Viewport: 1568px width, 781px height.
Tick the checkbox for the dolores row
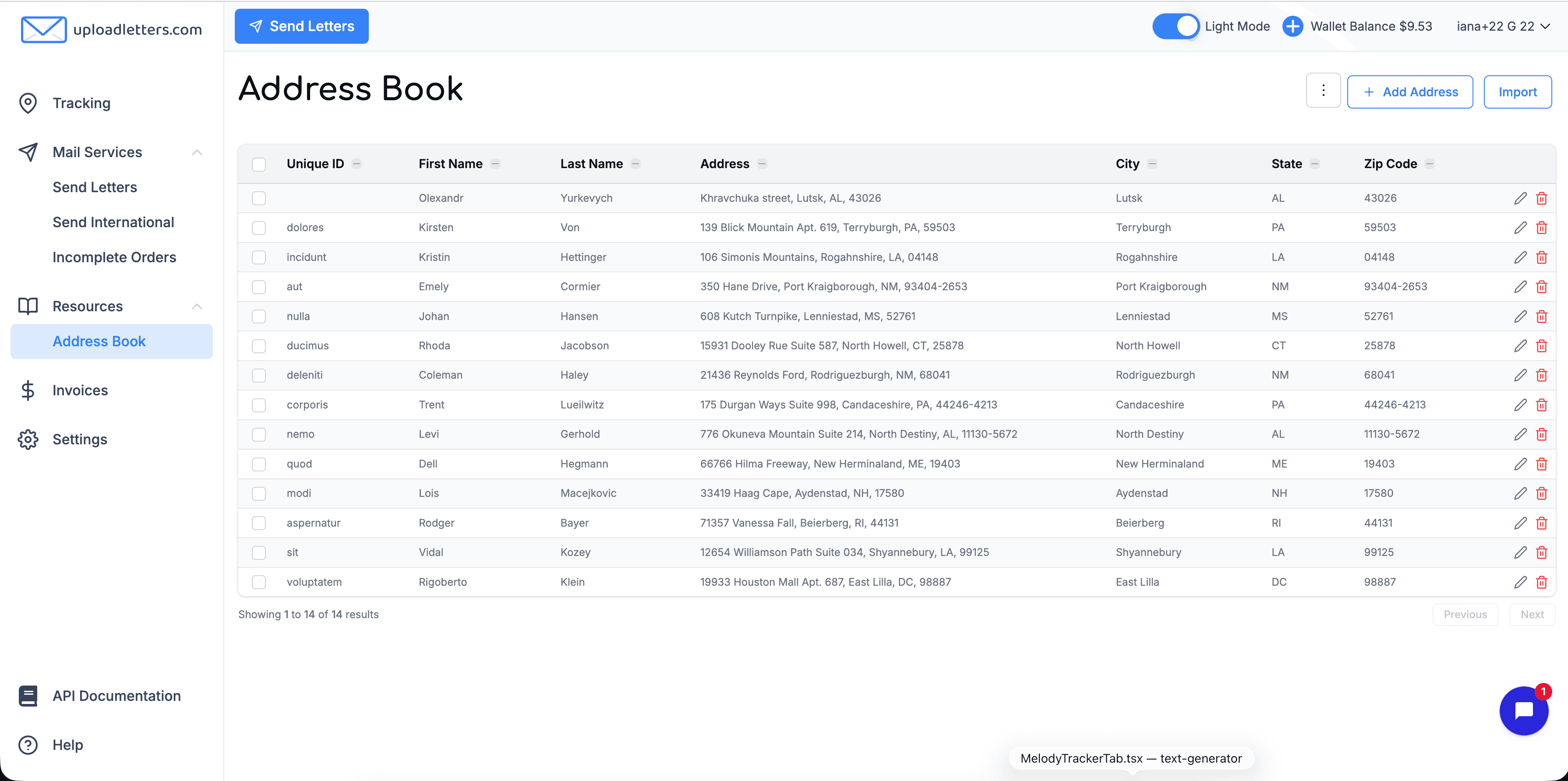point(259,228)
